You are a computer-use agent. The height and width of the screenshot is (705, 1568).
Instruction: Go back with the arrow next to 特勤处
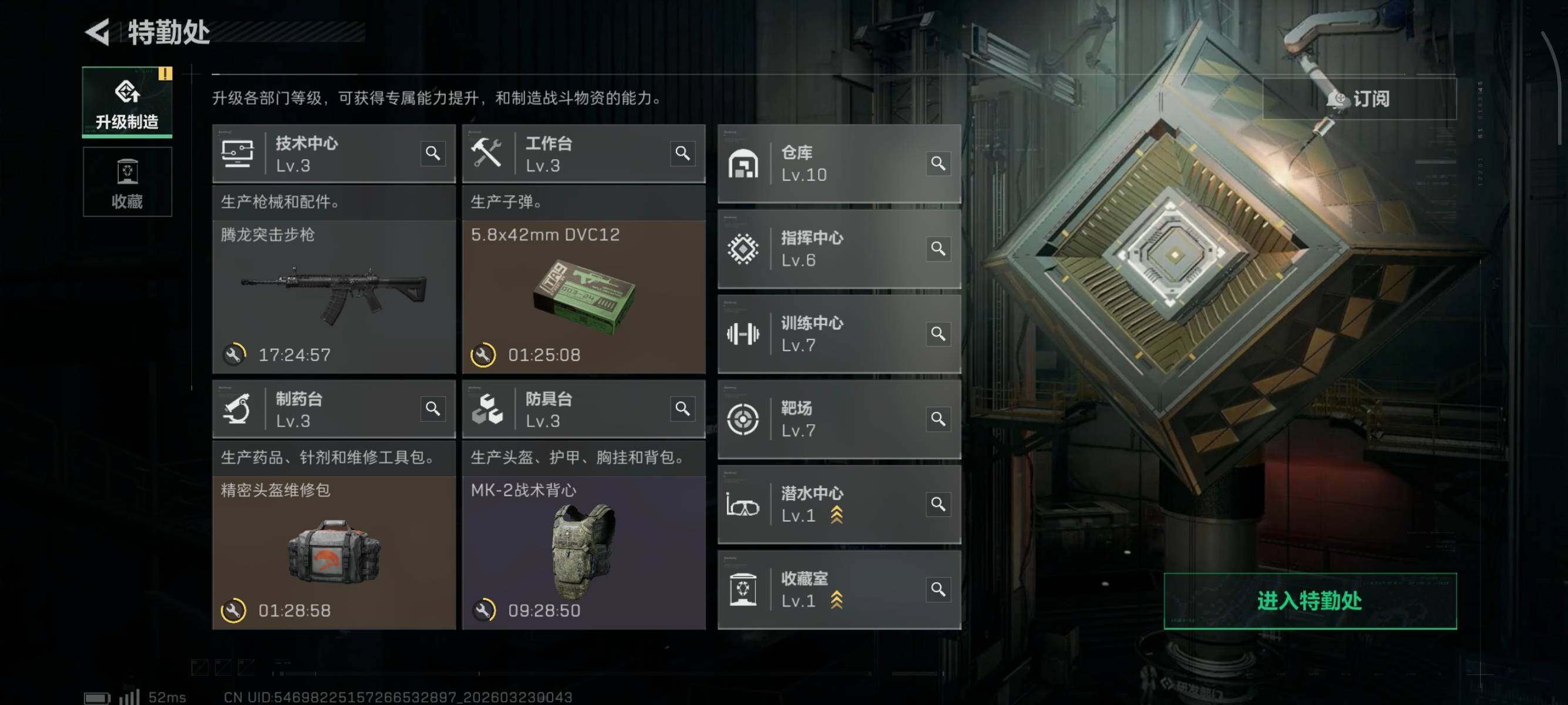(97, 32)
